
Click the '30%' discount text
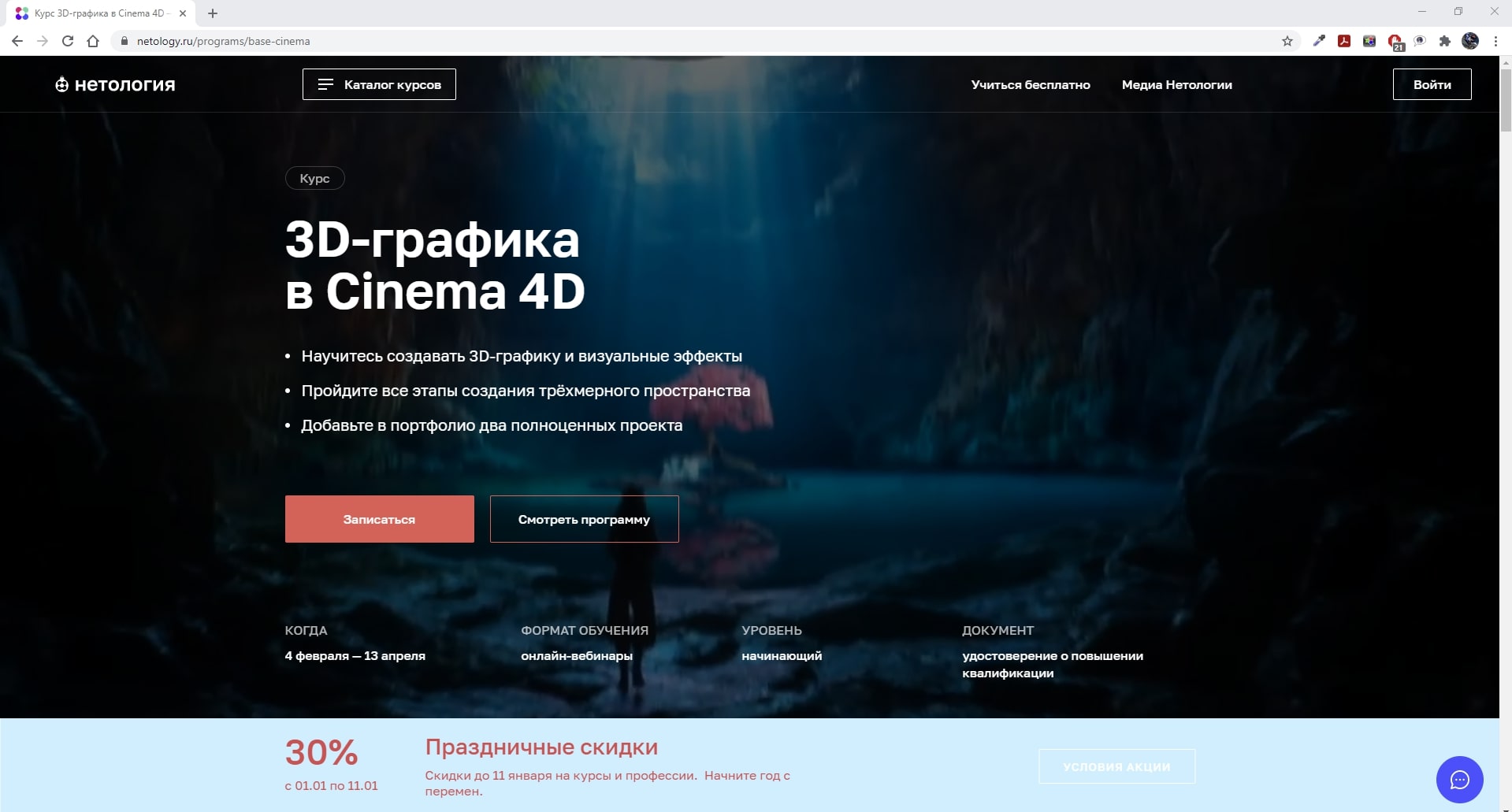point(321,753)
